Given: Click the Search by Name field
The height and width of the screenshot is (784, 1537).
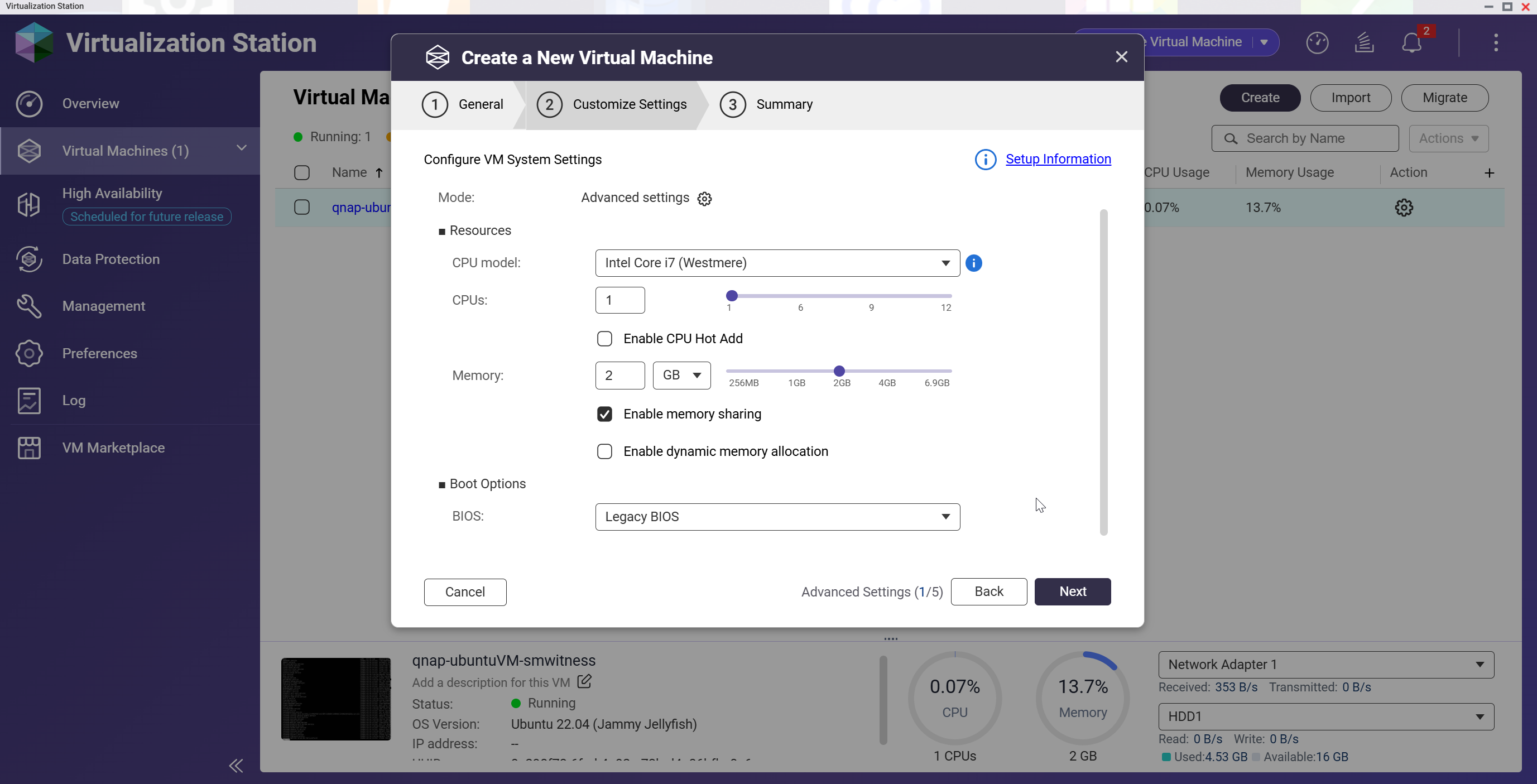Looking at the screenshot, I should (x=1305, y=138).
